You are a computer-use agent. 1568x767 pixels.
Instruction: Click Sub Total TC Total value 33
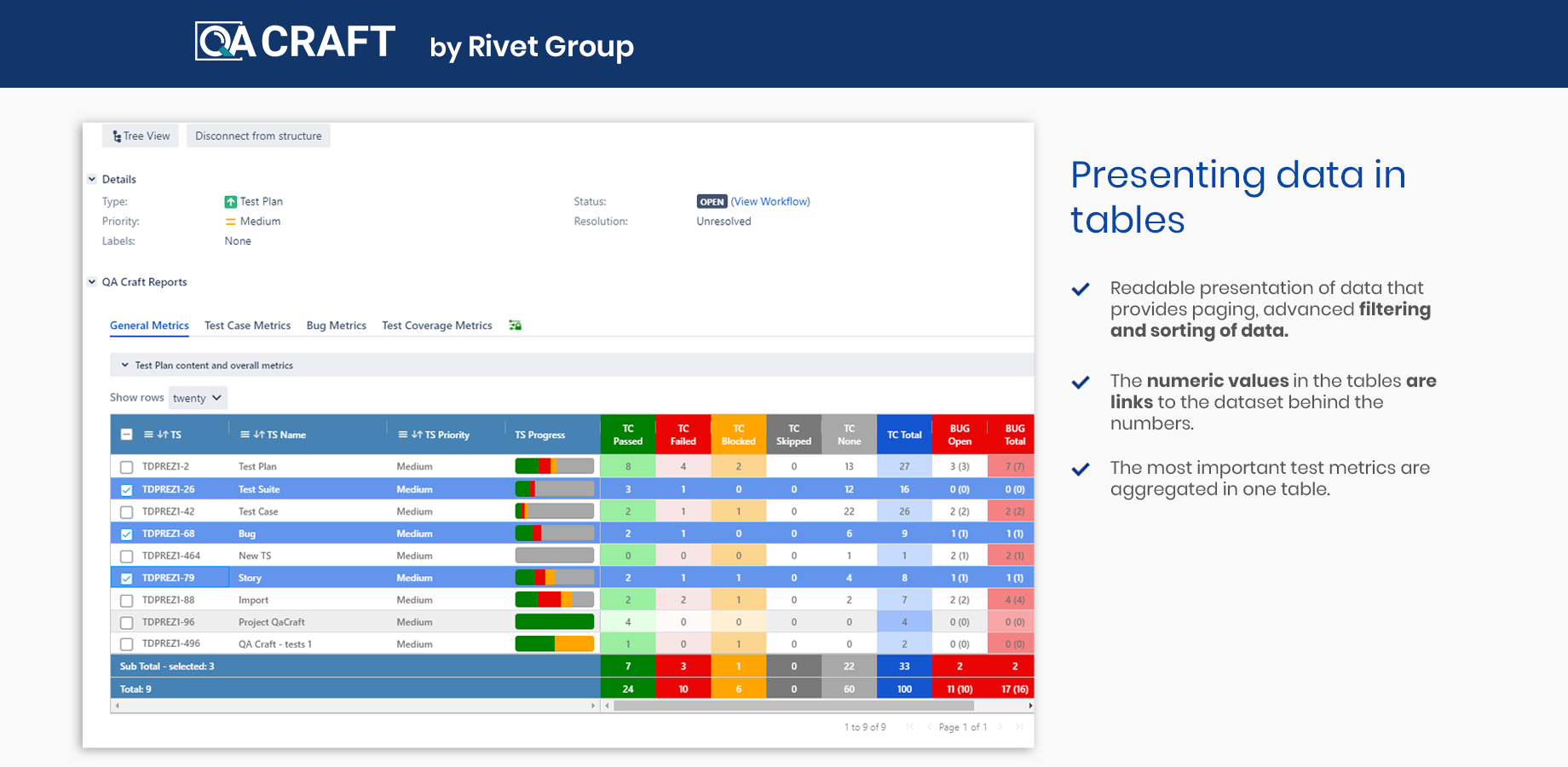click(x=904, y=666)
